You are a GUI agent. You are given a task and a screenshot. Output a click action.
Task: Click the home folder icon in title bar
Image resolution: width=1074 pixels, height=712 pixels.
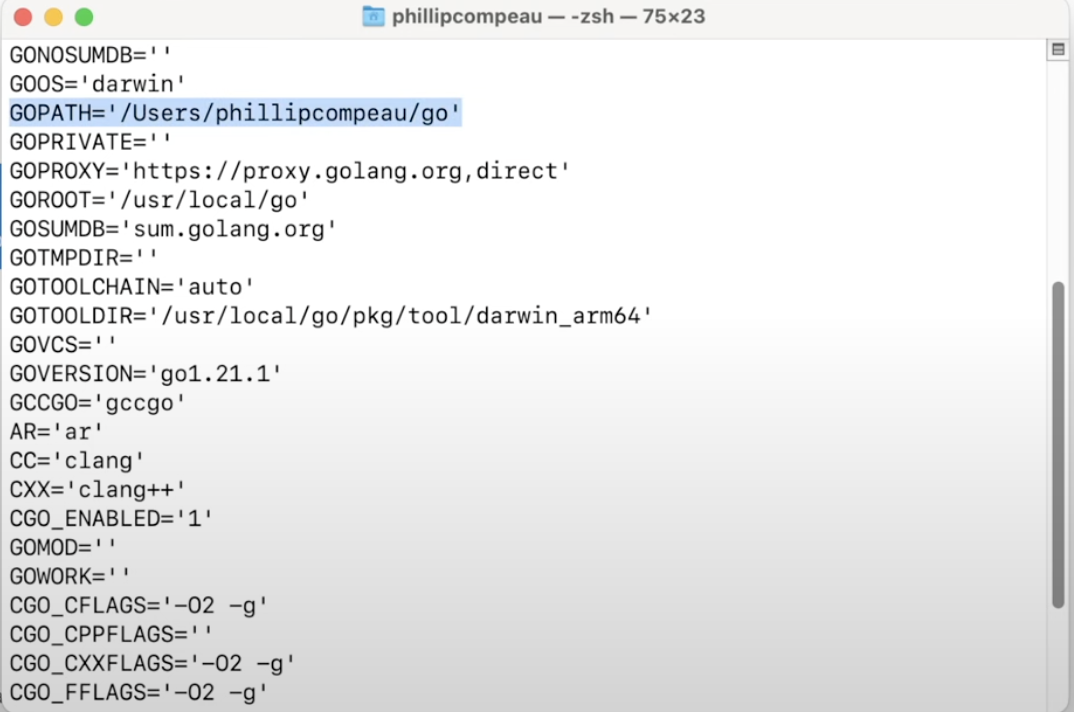[x=373, y=16]
